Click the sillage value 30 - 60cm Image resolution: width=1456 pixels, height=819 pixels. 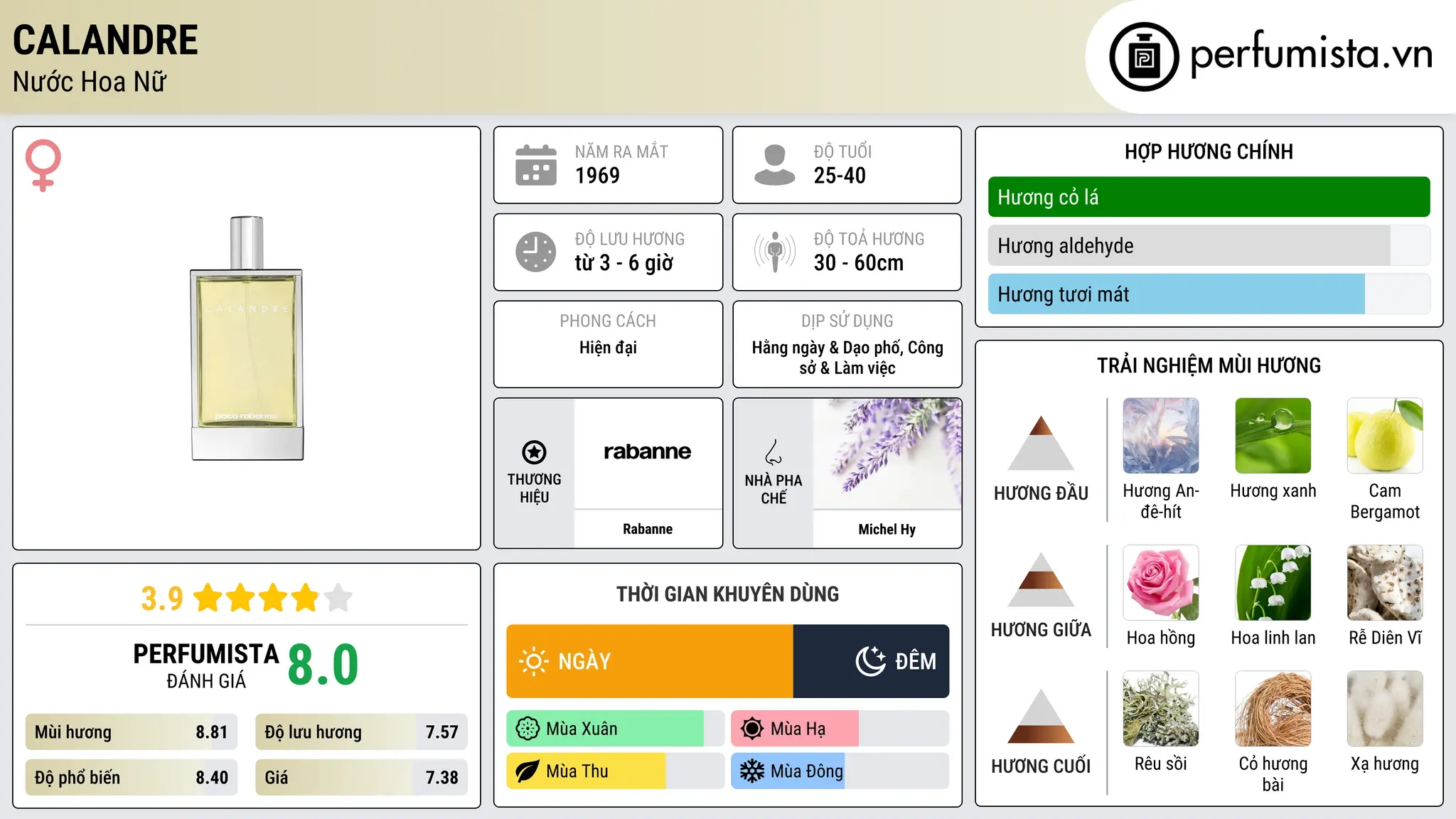point(859,263)
